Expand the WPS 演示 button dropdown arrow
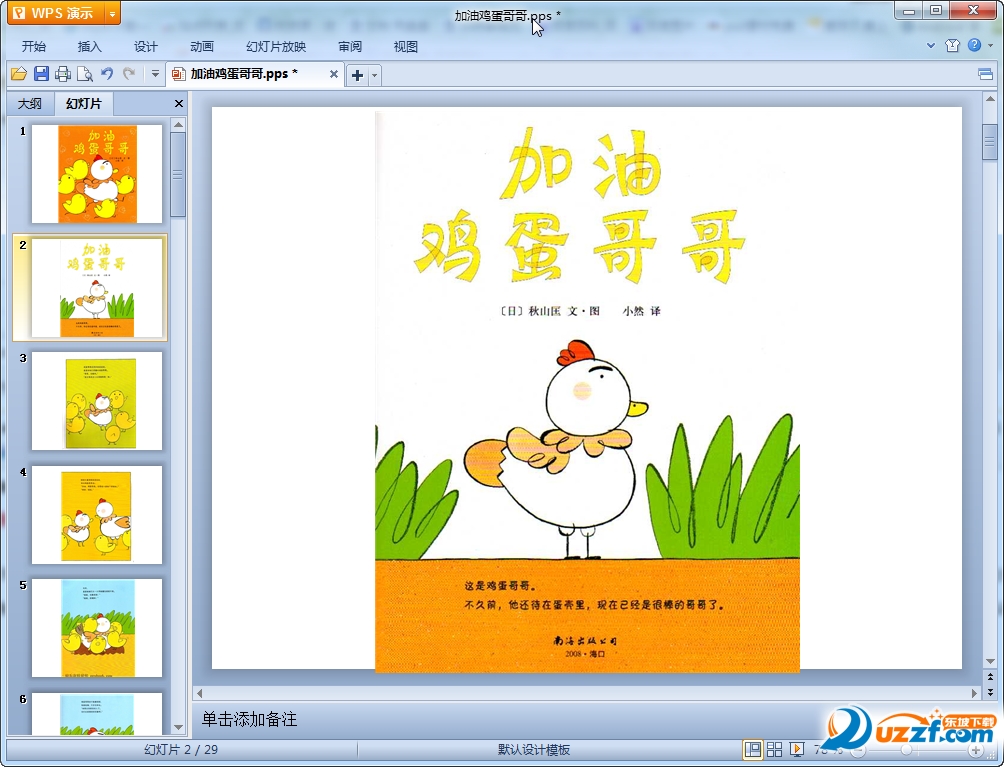Screen dimensions: 1004x767 [x=112, y=13]
